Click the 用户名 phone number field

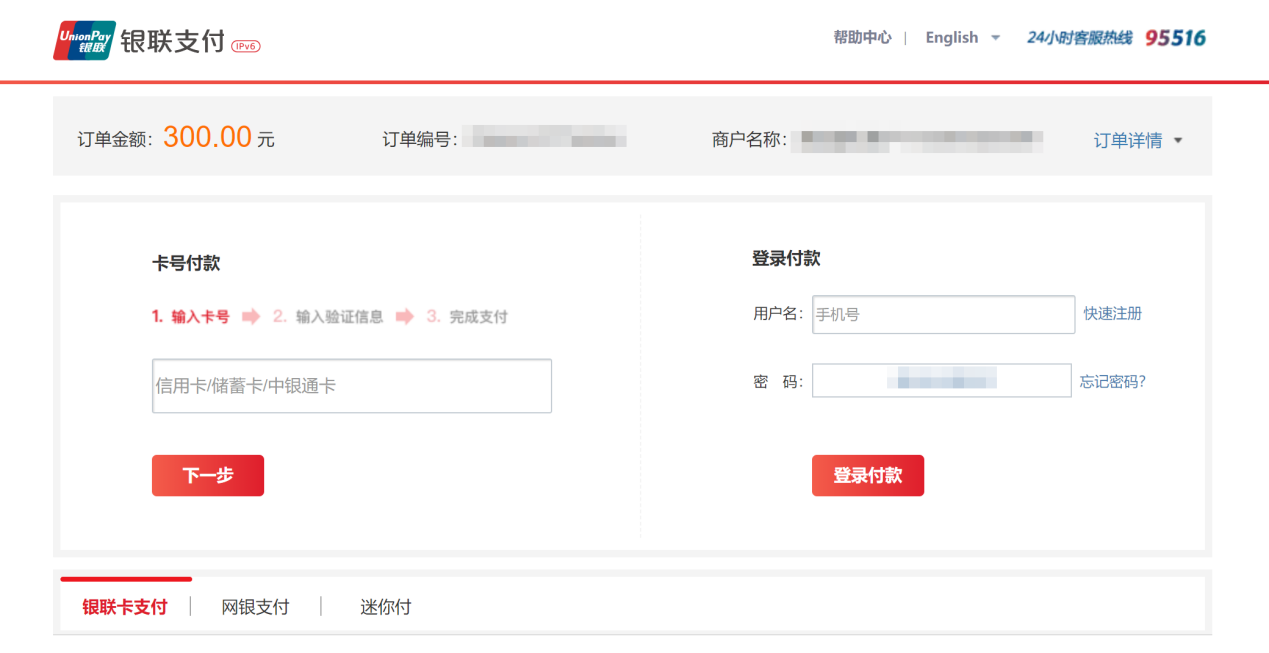point(942,314)
